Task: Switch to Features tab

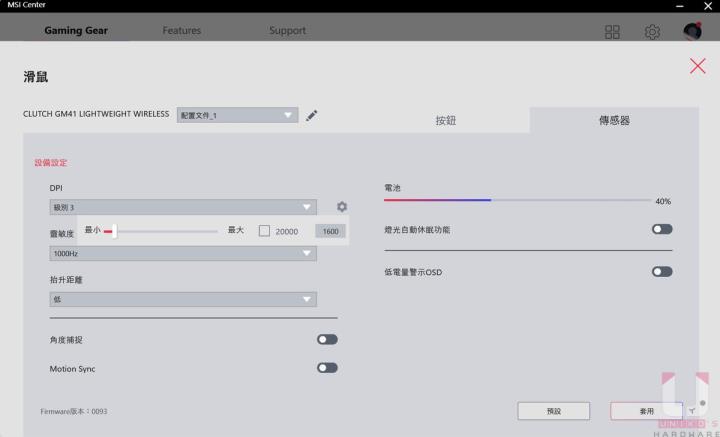Action: click(181, 31)
